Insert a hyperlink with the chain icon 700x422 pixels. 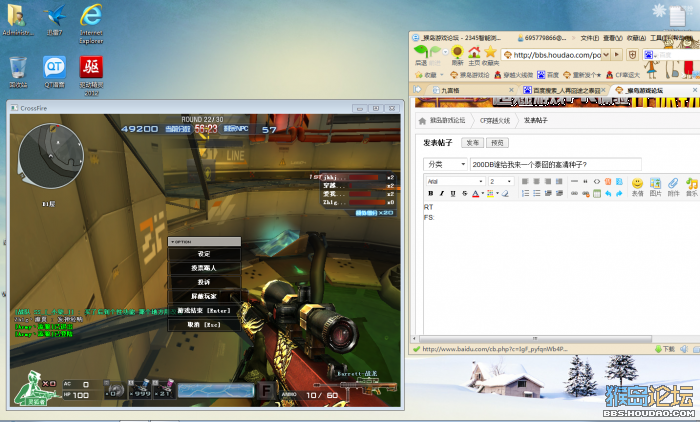(574, 193)
